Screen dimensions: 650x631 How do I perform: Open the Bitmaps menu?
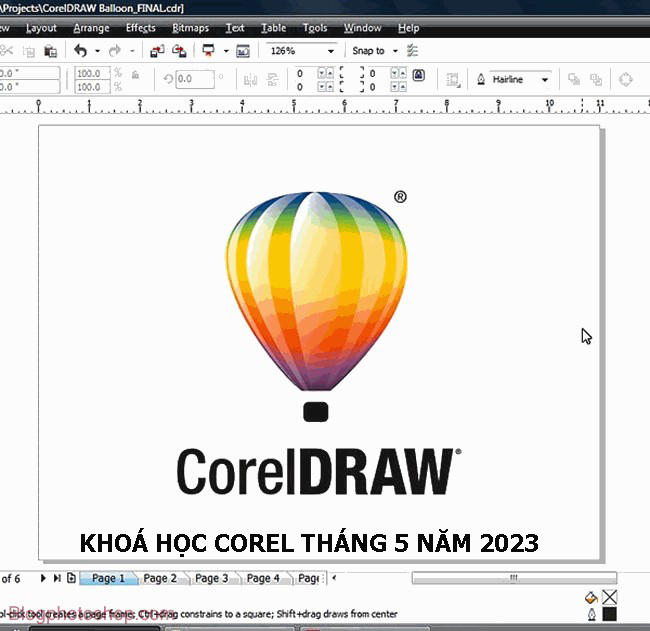coord(190,28)
